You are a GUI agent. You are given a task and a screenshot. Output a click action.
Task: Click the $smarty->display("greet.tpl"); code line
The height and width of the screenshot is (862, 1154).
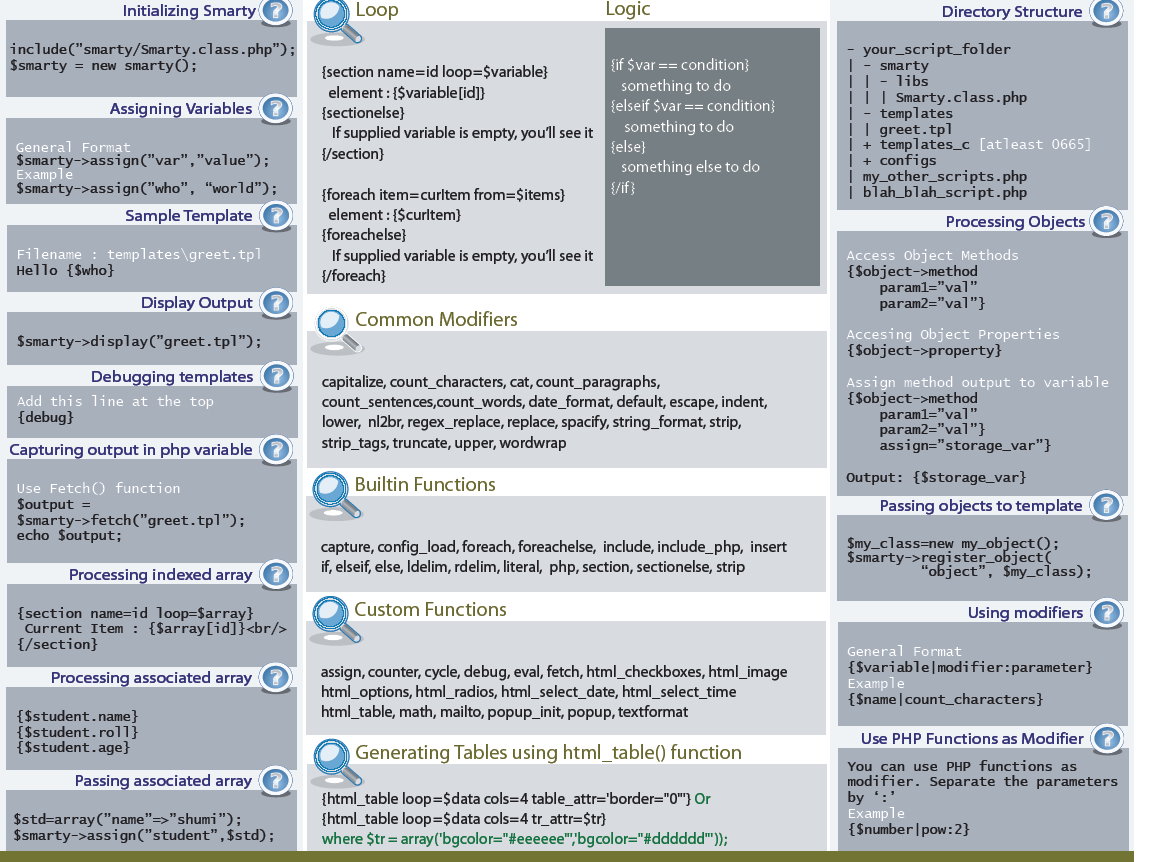click(x=139, y=342)
